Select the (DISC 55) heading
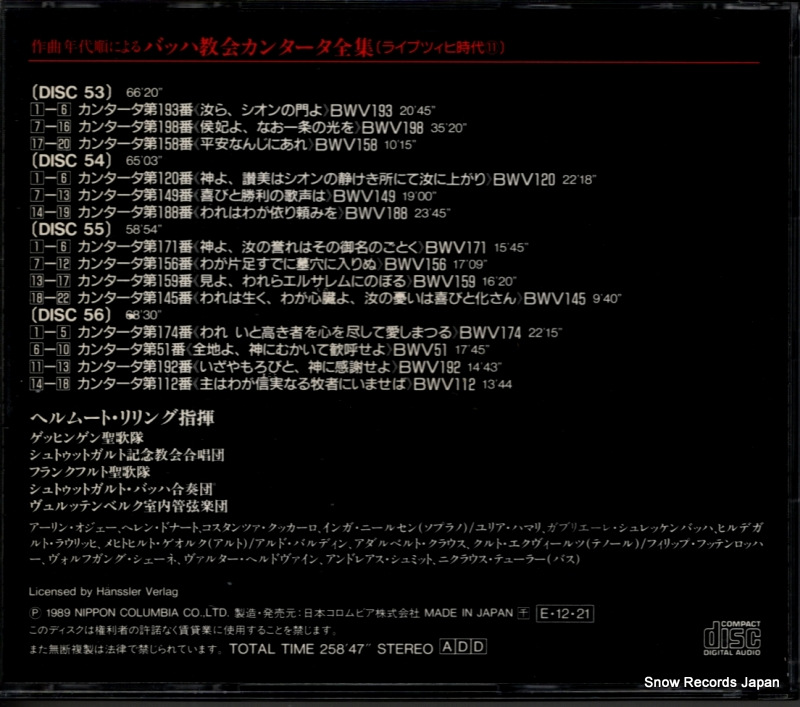This screenshot has height=707, width=800. click(71, 229)
